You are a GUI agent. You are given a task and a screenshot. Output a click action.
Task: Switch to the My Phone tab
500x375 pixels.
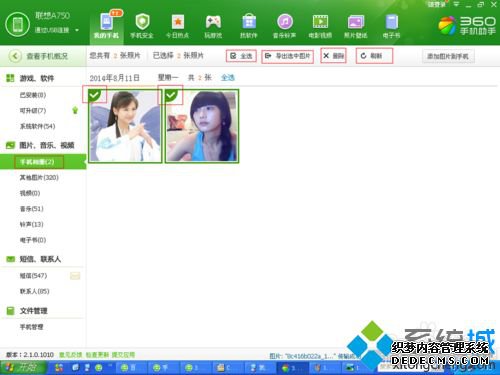[x=106, y=25]
